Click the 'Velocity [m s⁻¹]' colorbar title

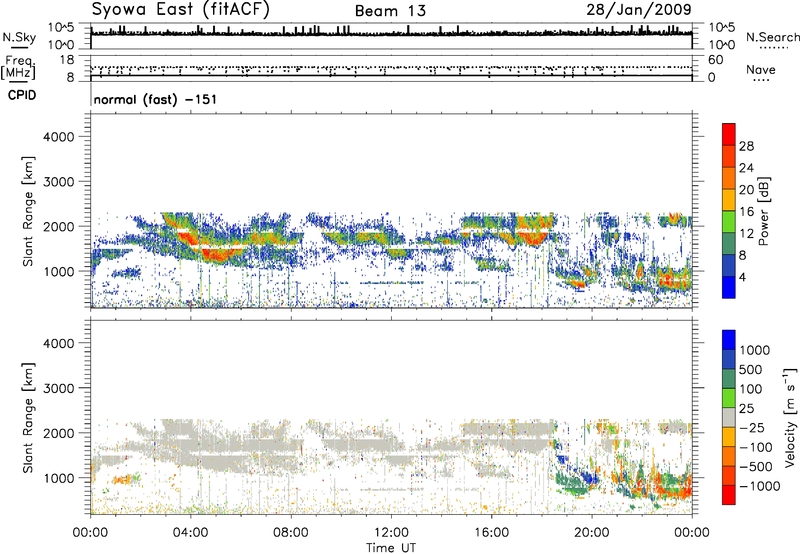coord(790,417)
